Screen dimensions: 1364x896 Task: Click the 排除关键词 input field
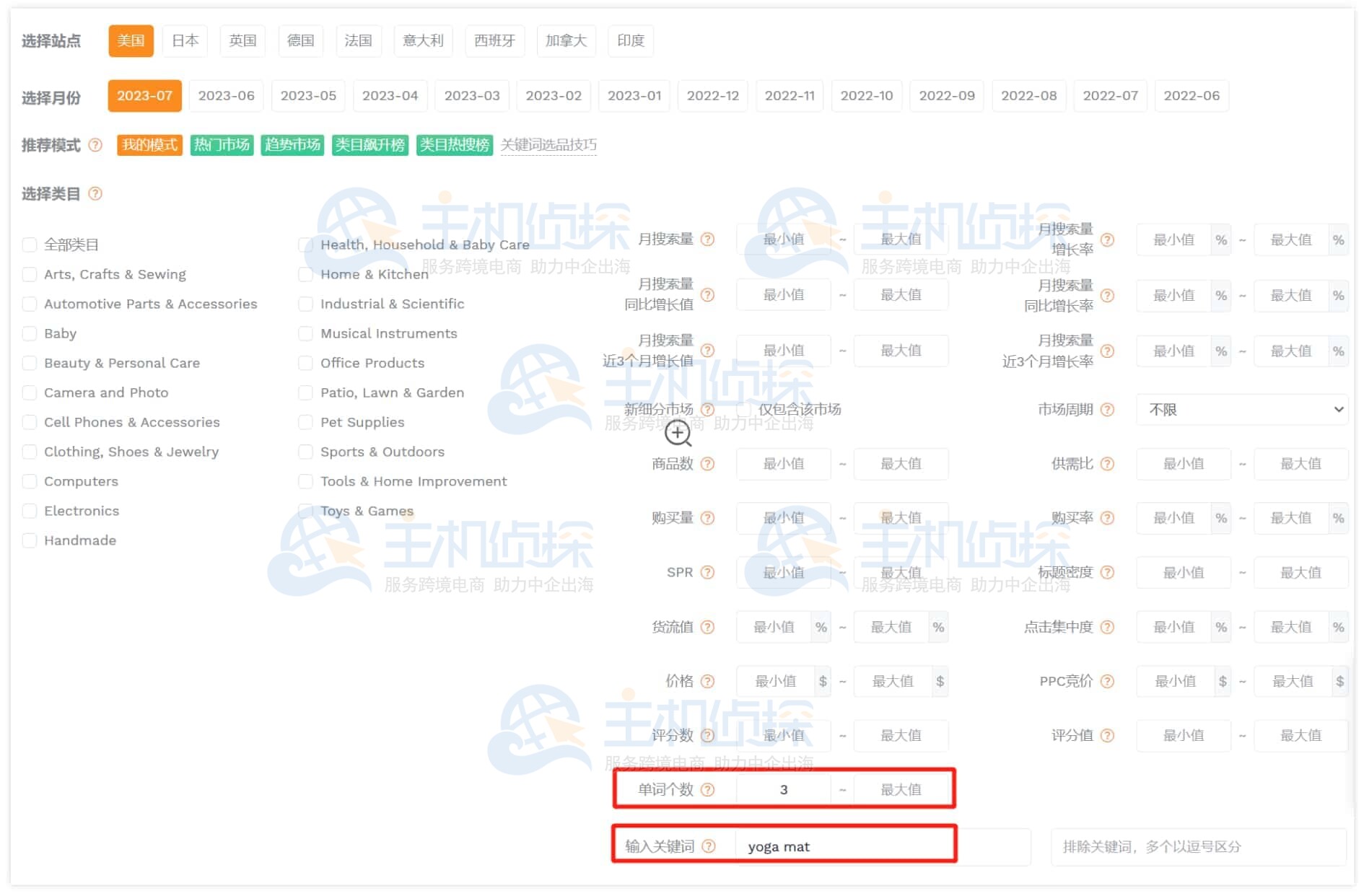1197,846
